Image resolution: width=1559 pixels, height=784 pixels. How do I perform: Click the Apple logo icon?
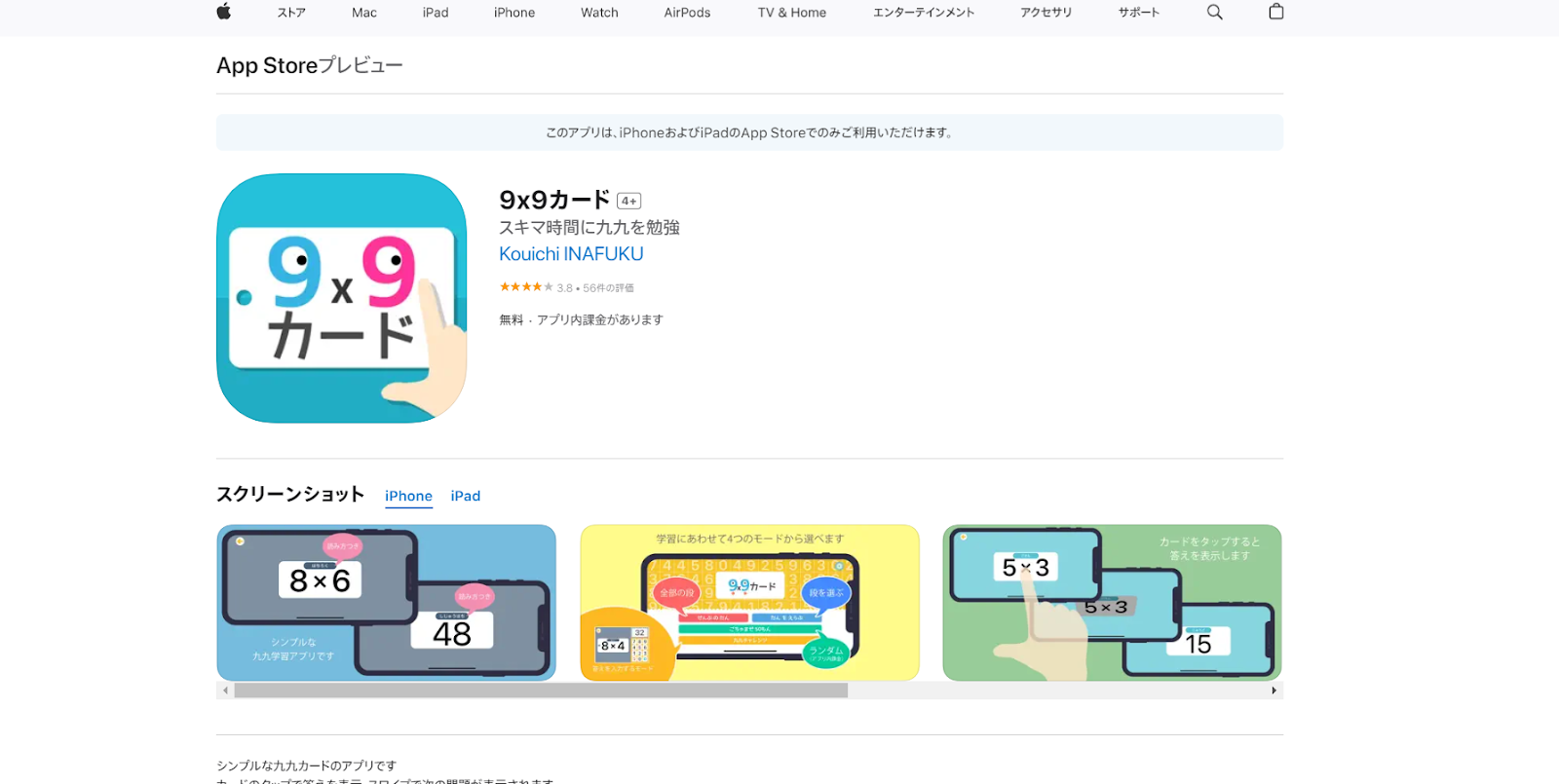(223, 12)
